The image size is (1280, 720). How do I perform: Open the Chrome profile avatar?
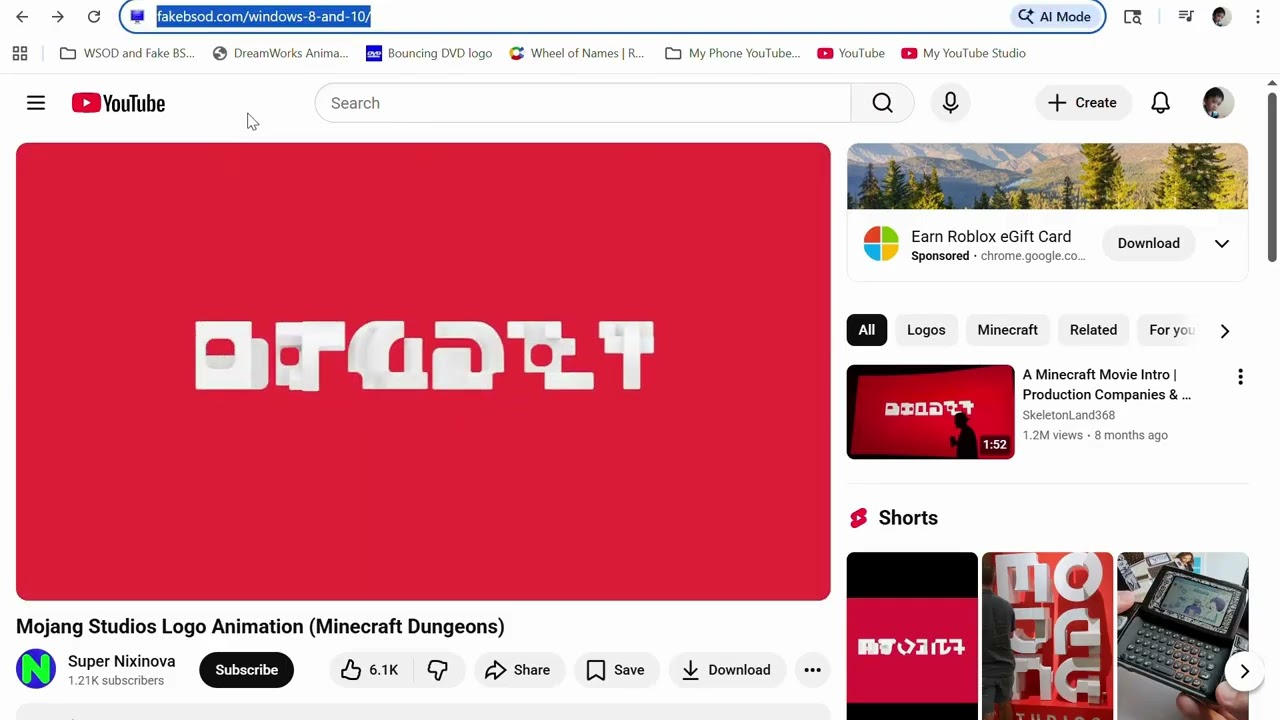[1221, 17]
